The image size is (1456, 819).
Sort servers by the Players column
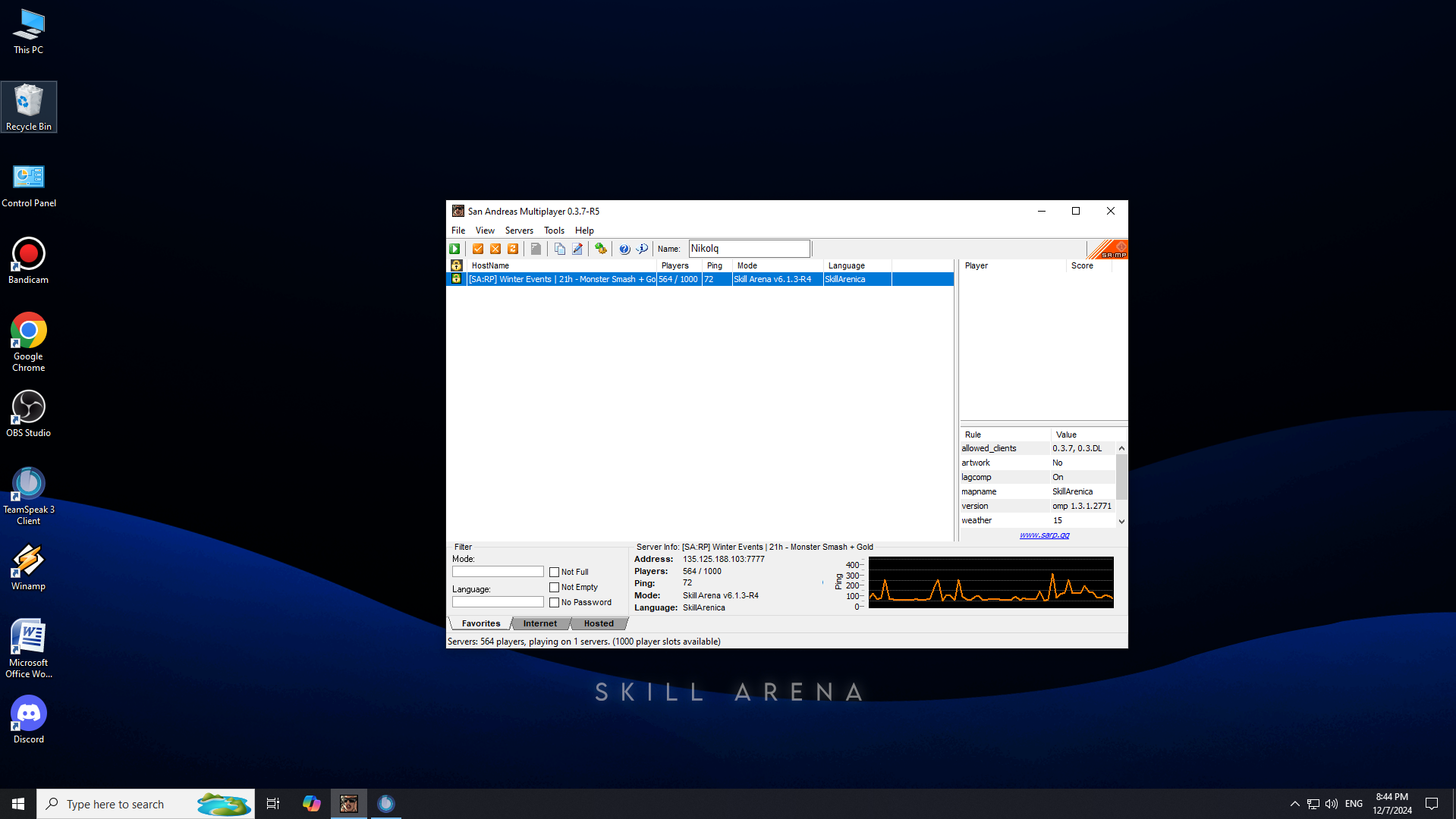click(x=679, y=265)
